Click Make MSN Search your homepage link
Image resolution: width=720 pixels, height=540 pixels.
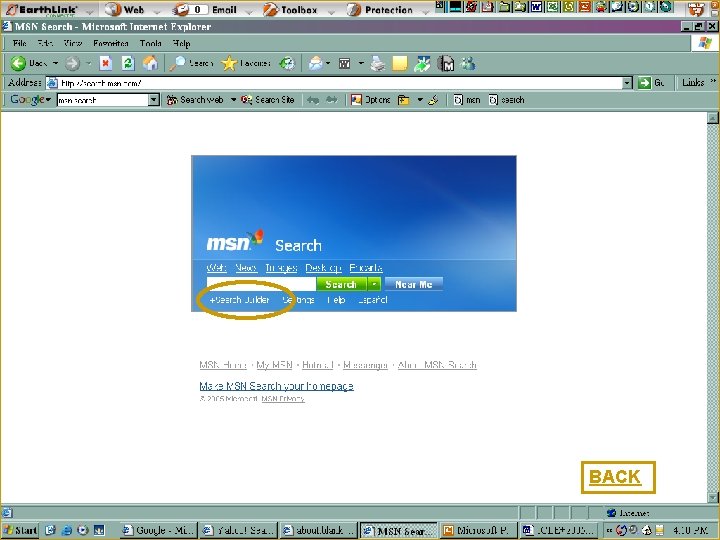pos(276,386)
